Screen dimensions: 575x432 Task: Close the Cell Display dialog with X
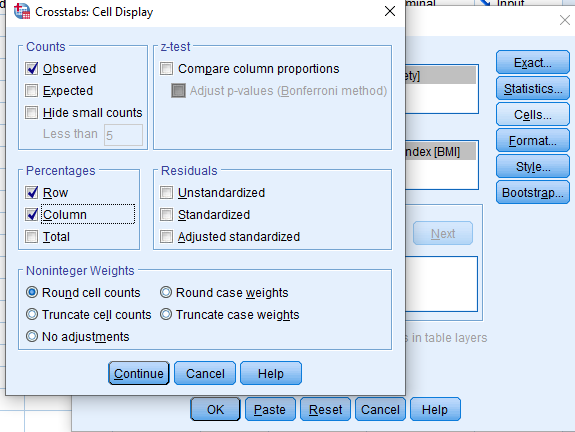click(390, 11)
